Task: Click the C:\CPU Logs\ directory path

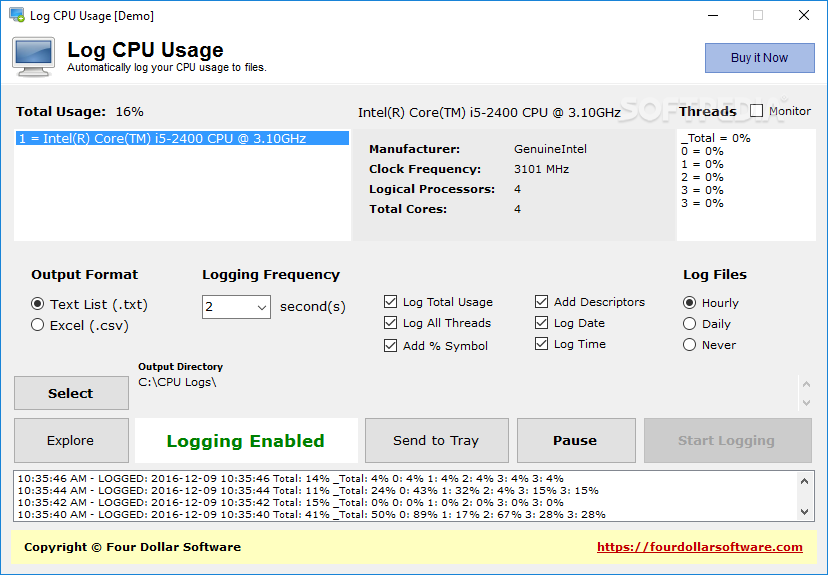Action: 177,382
